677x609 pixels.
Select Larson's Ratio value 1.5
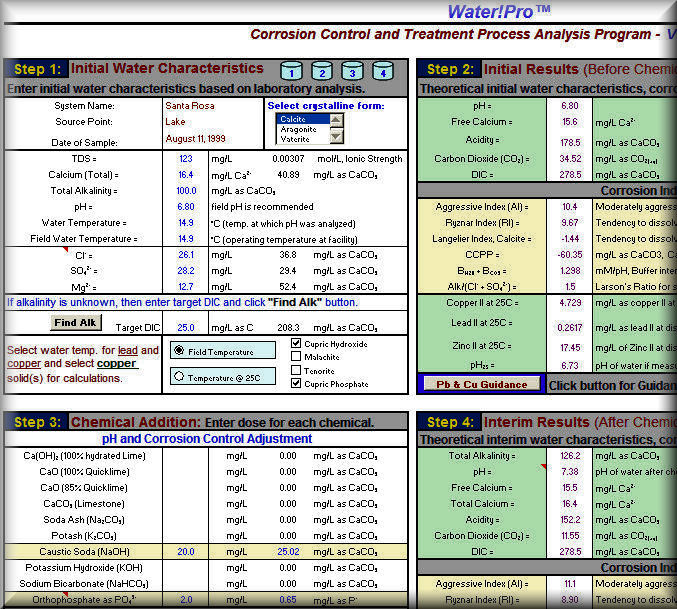point(569,287)
